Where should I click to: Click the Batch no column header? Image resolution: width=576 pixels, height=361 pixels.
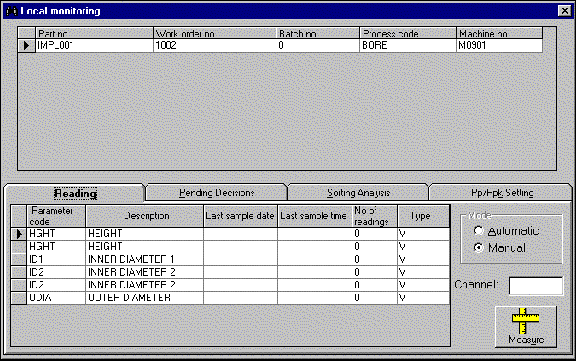(x=318, y=33)
